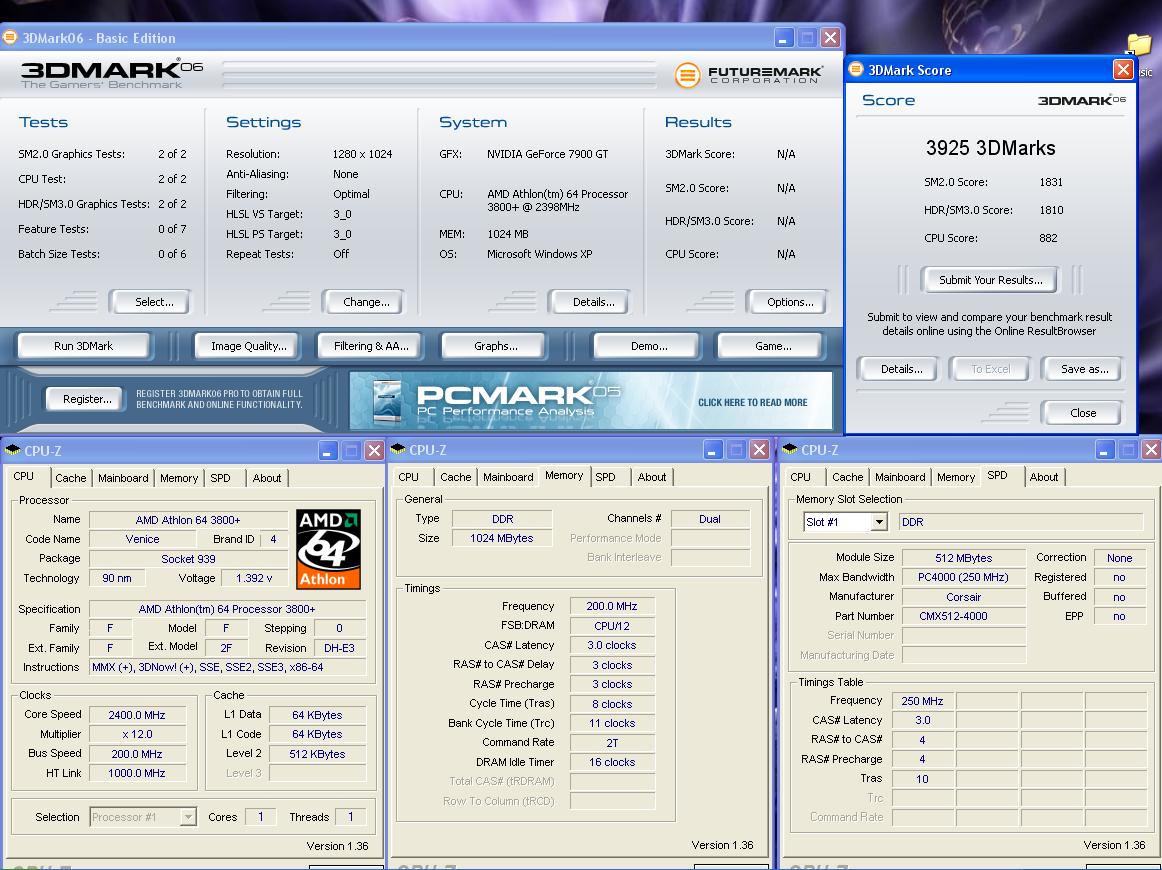Open Details... in 3DMark Score window
This screenshot has height=870, width=1162.
(898, 369)
